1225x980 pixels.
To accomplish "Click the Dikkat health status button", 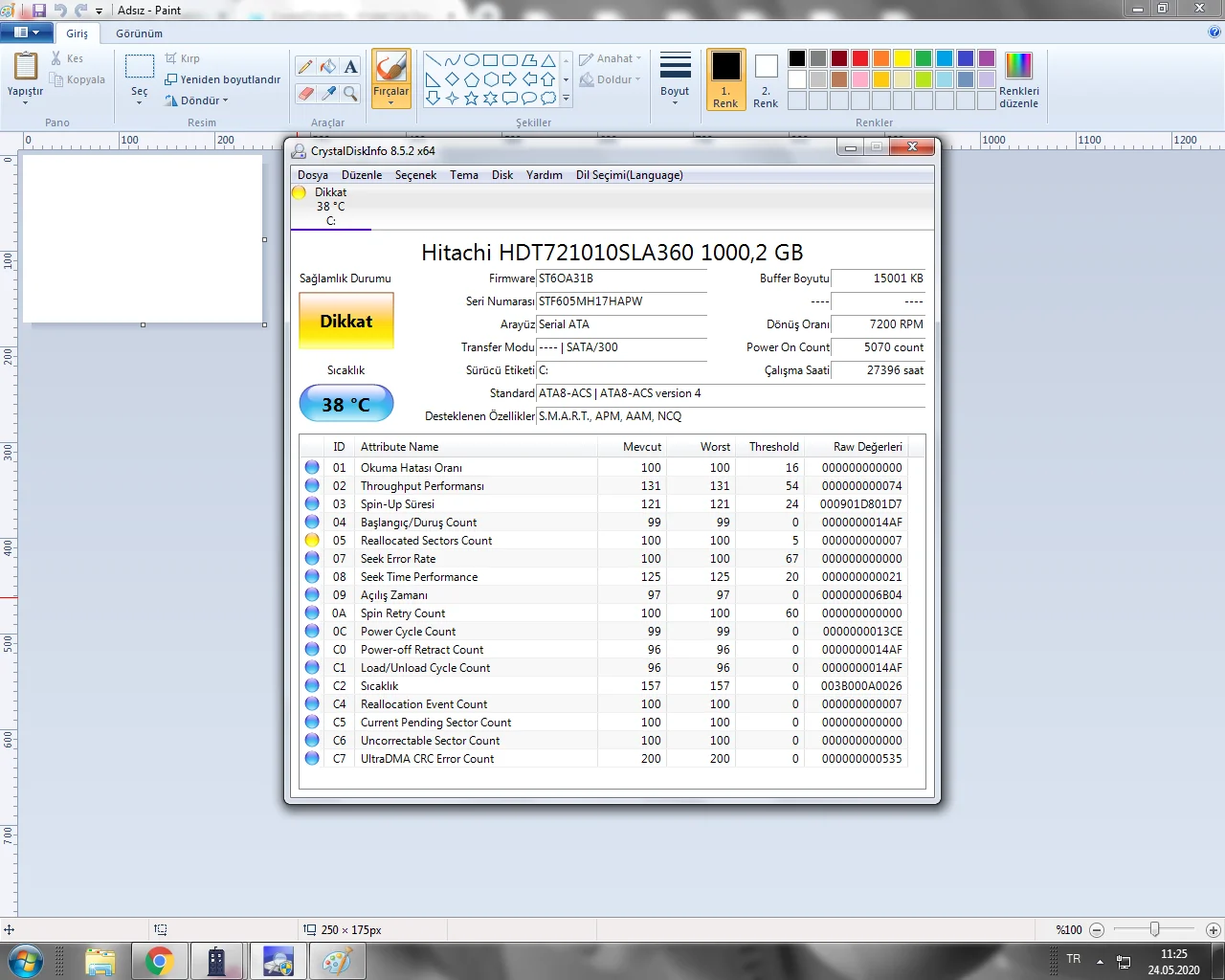I will tap(346, 322).
